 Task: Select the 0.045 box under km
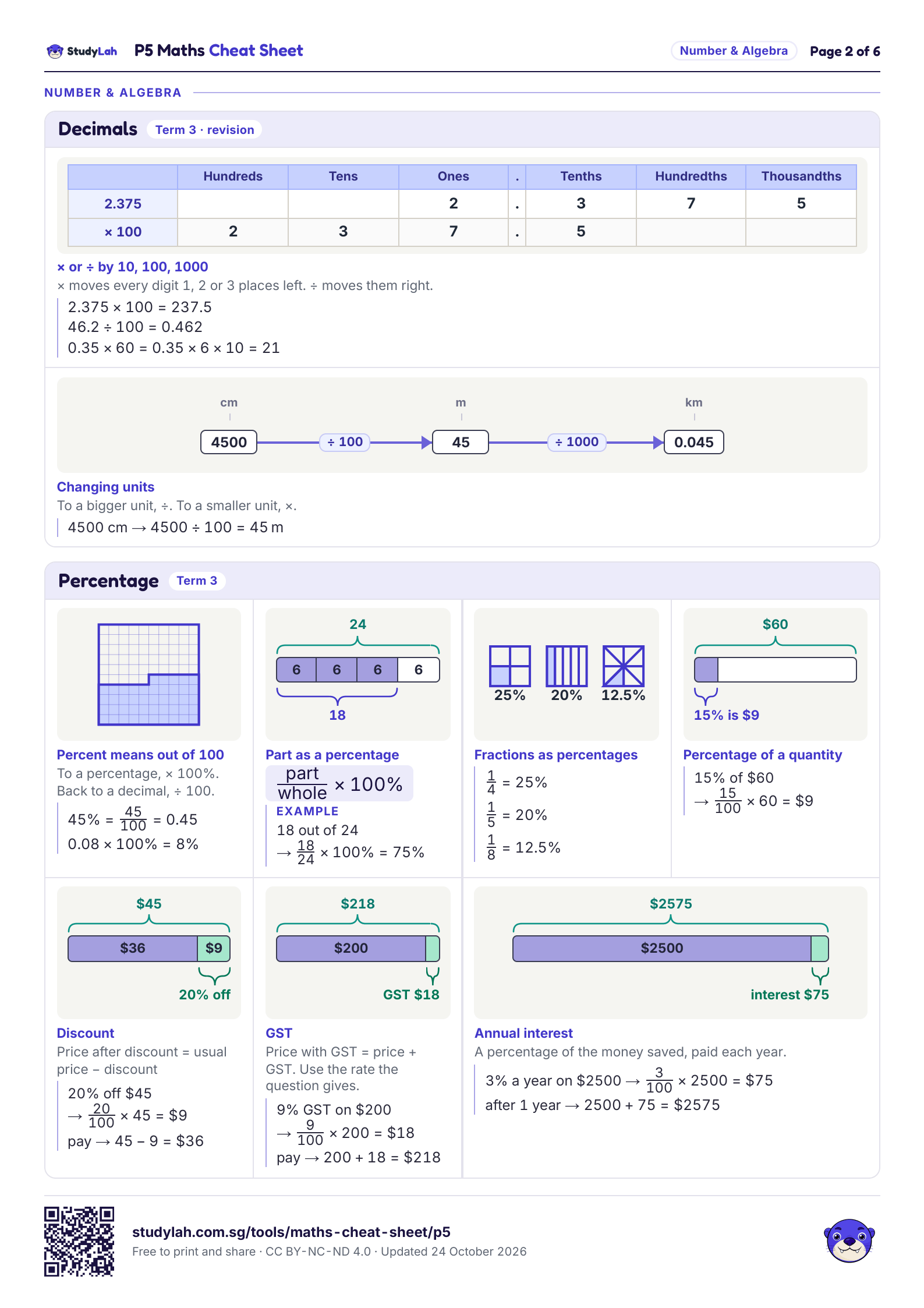[x=693, y=442]
